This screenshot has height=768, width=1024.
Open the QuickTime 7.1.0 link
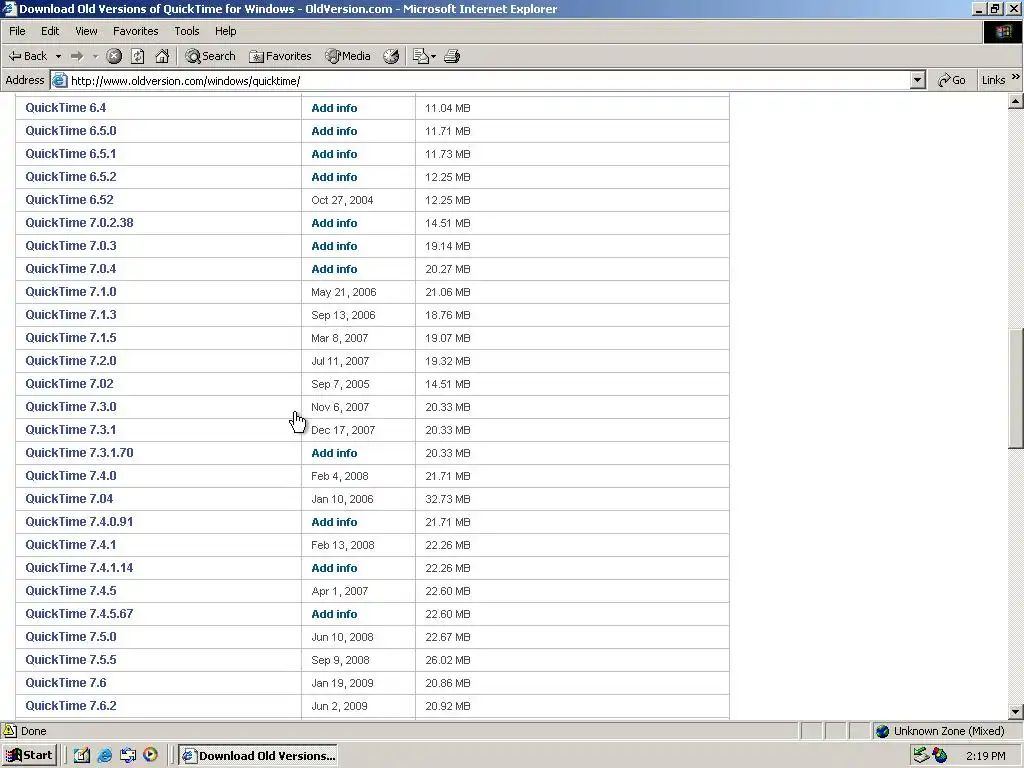pyautogui.click(x=71, y=292)
